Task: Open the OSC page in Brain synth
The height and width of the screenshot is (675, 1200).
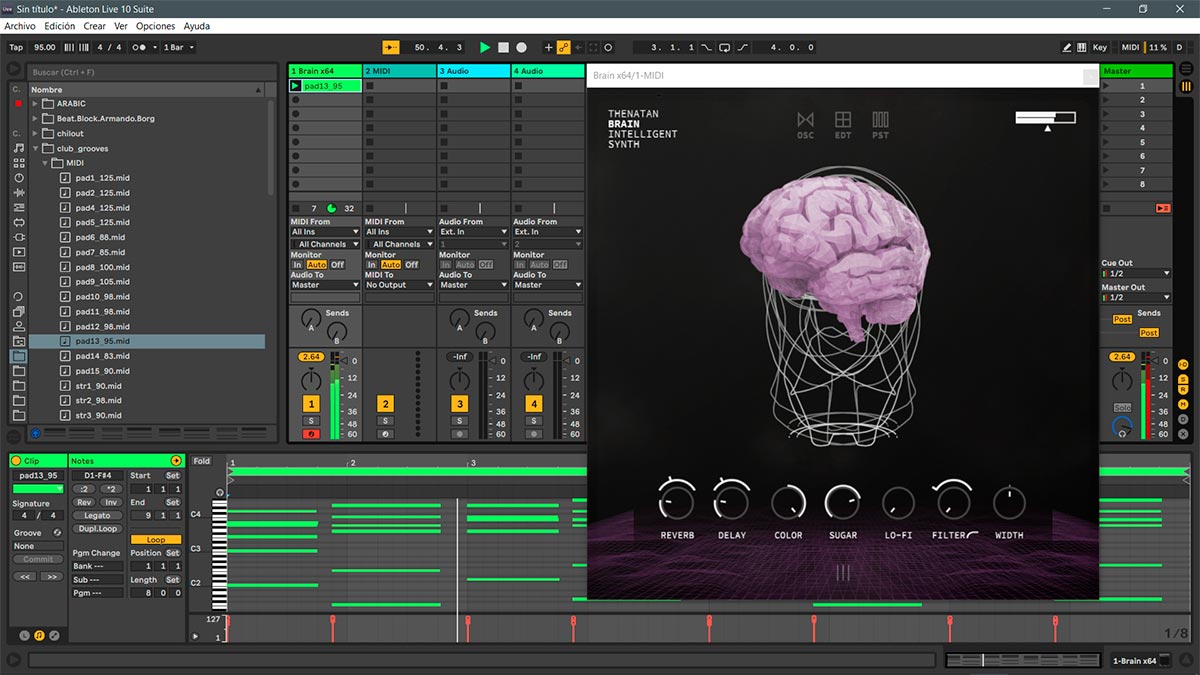Action: pyautogui.click(x=805, y=125)
